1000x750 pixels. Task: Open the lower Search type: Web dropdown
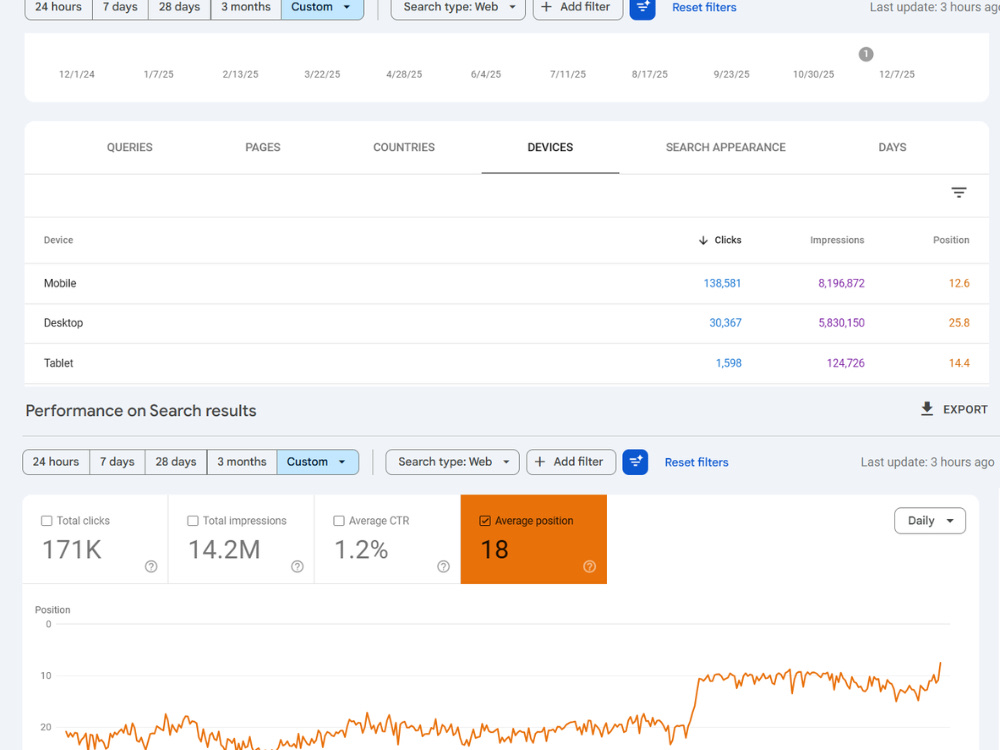pos(452,462)
